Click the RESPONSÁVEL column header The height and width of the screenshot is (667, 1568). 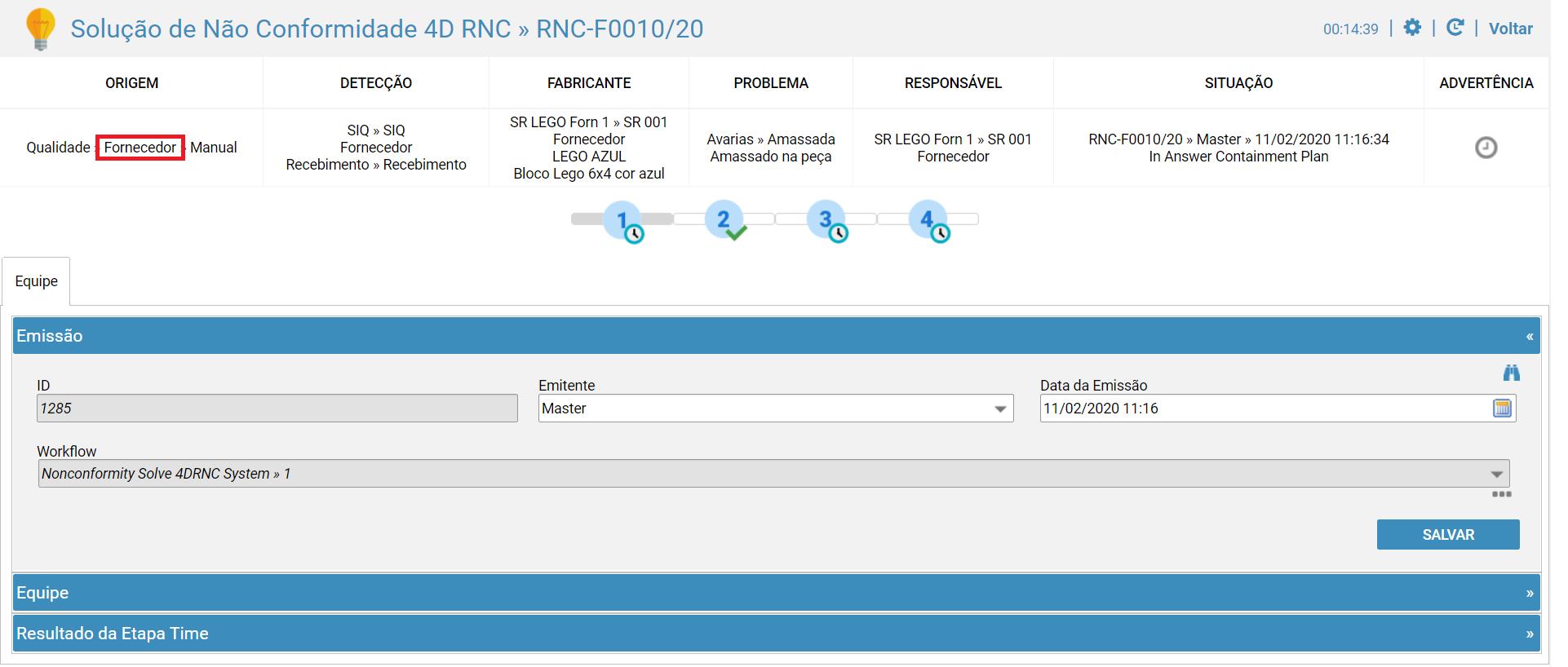(x=953, y=83)
